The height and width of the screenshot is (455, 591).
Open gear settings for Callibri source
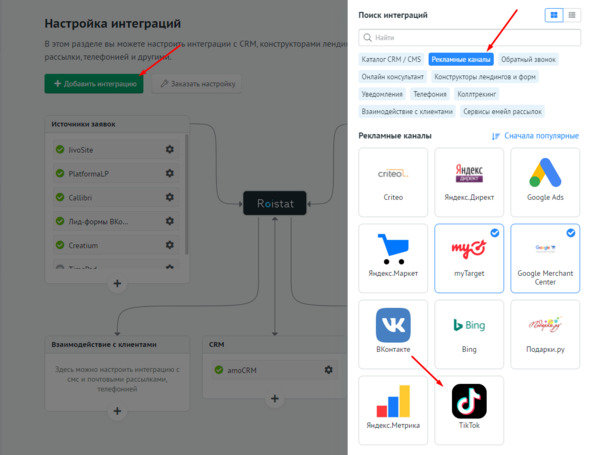click(x=170, y=197)
